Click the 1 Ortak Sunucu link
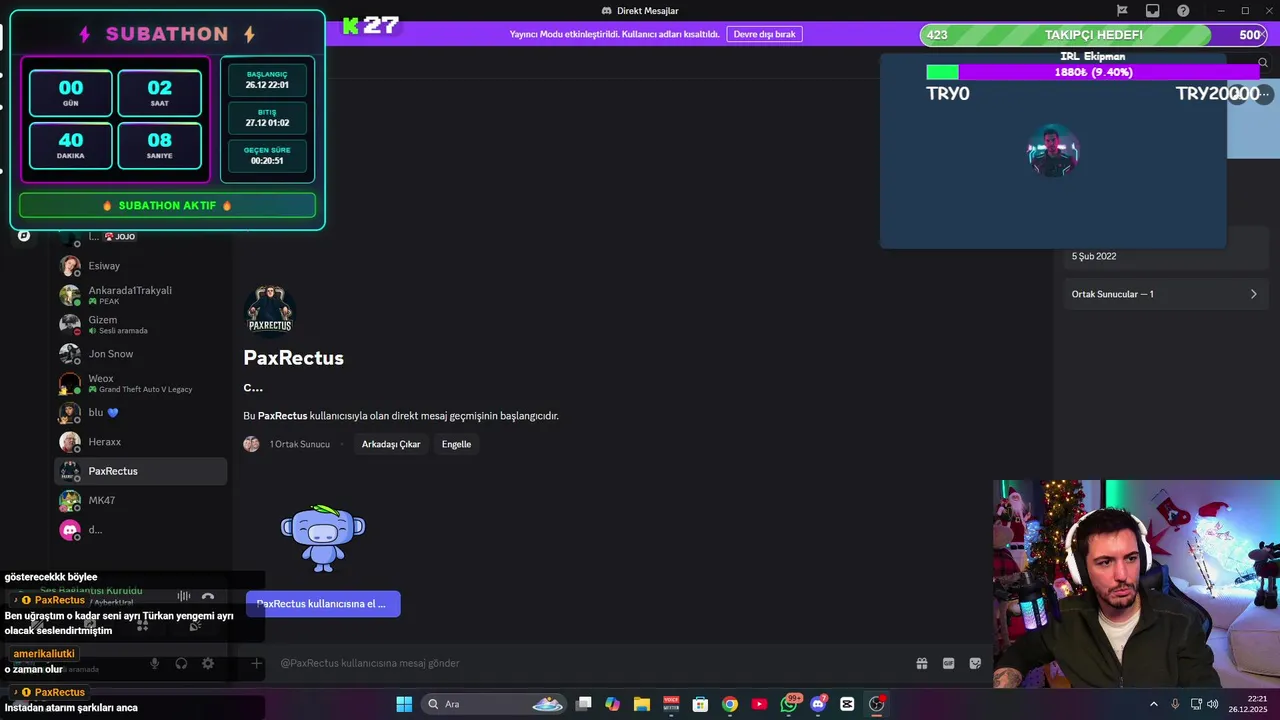1280x720 pixels. tap(299, 444)
